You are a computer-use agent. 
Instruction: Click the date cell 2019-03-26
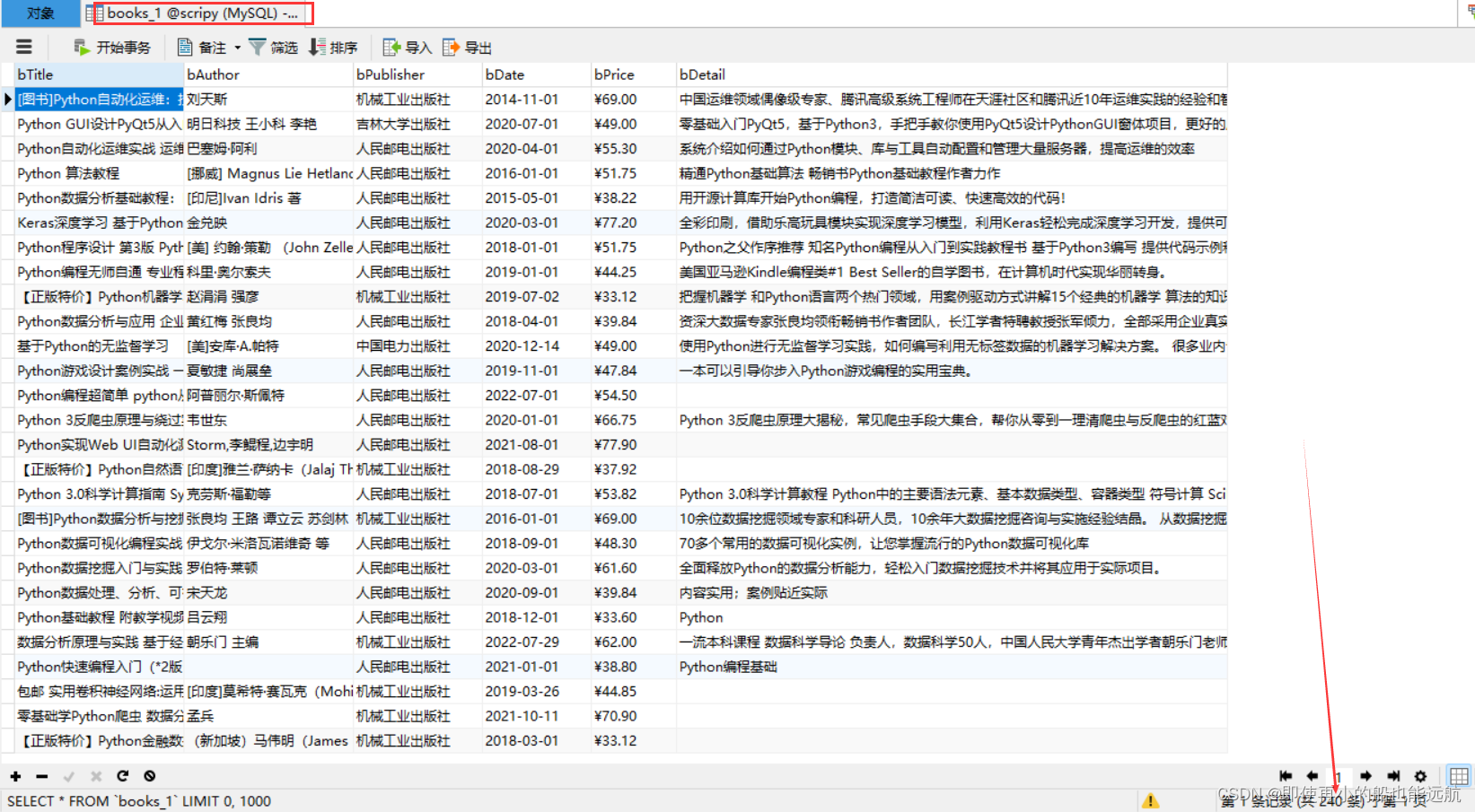click(x=536, y=692)
